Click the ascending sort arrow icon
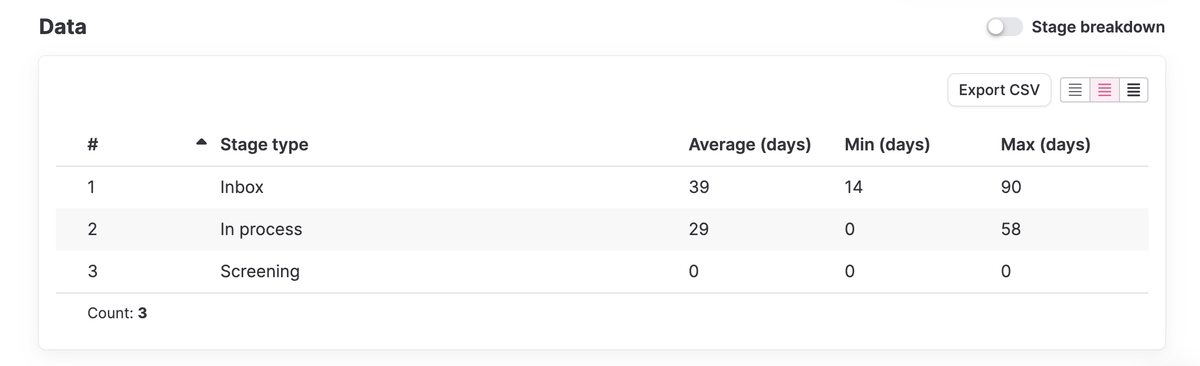 202,143
